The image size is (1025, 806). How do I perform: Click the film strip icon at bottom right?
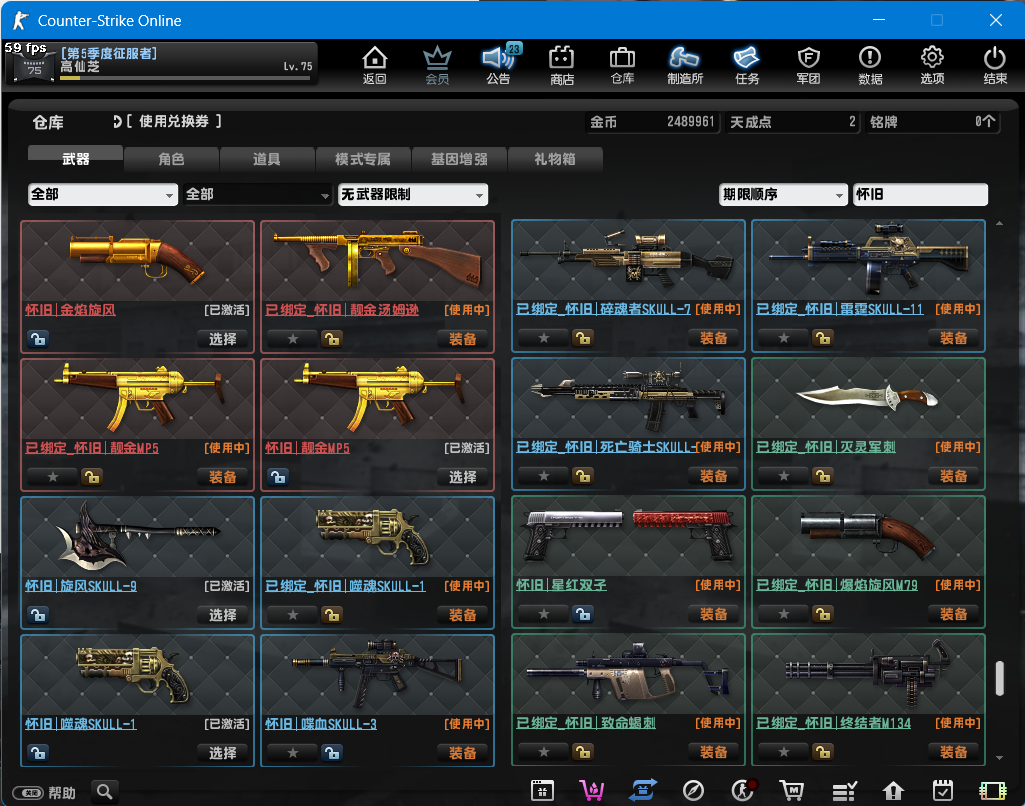coord(993,791)
